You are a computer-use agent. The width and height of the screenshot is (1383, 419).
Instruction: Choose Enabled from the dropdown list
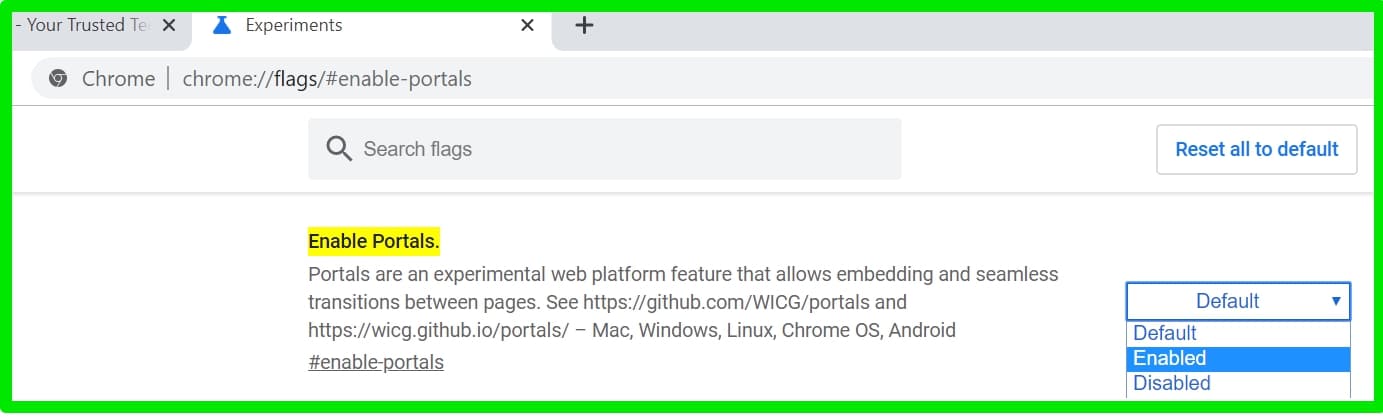pos(1238,358)
